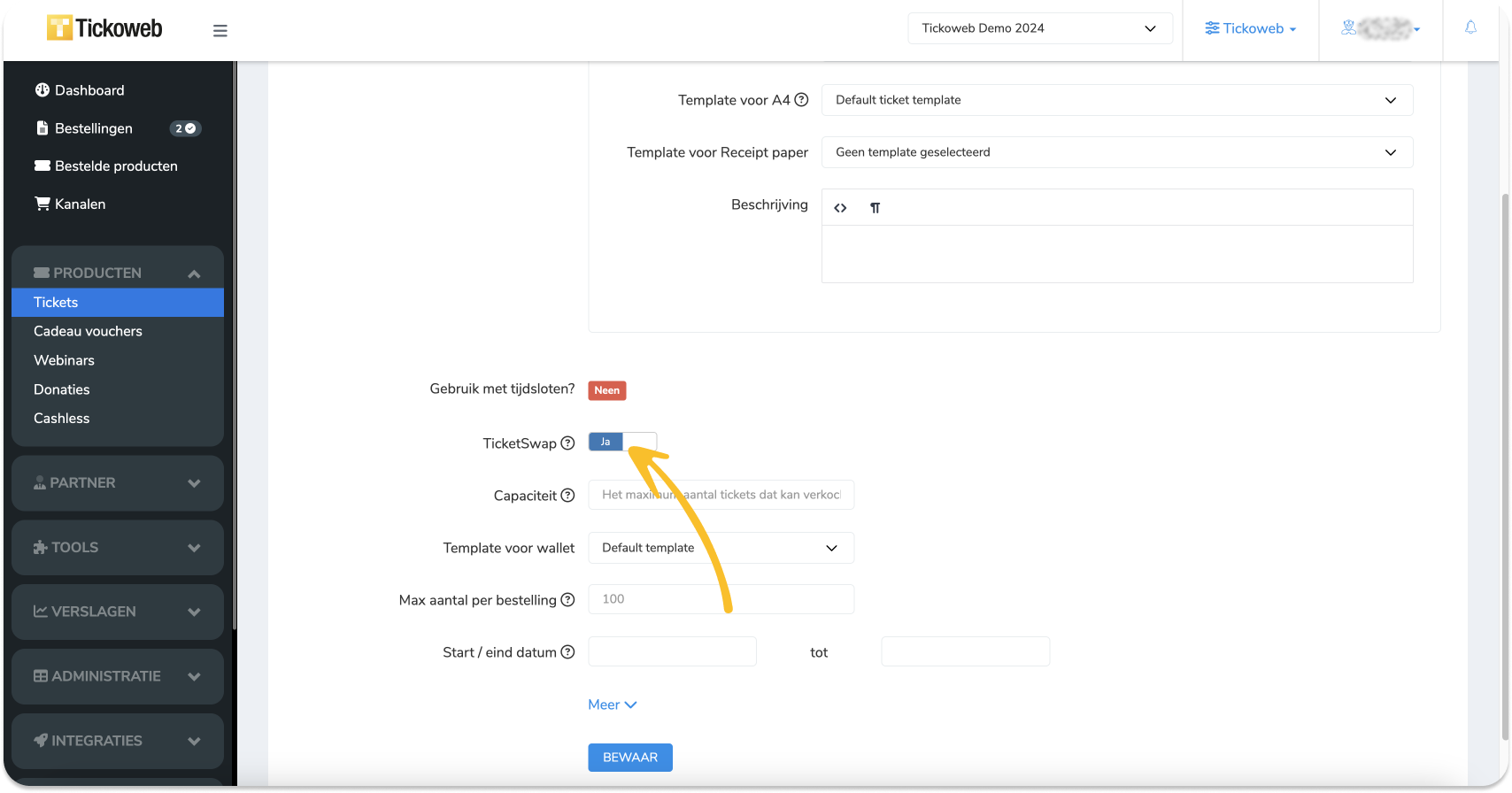Go to Dashboard
The width and height of the screenshot is (1512, 793).
pyautogui.click(x=80, y=90)
